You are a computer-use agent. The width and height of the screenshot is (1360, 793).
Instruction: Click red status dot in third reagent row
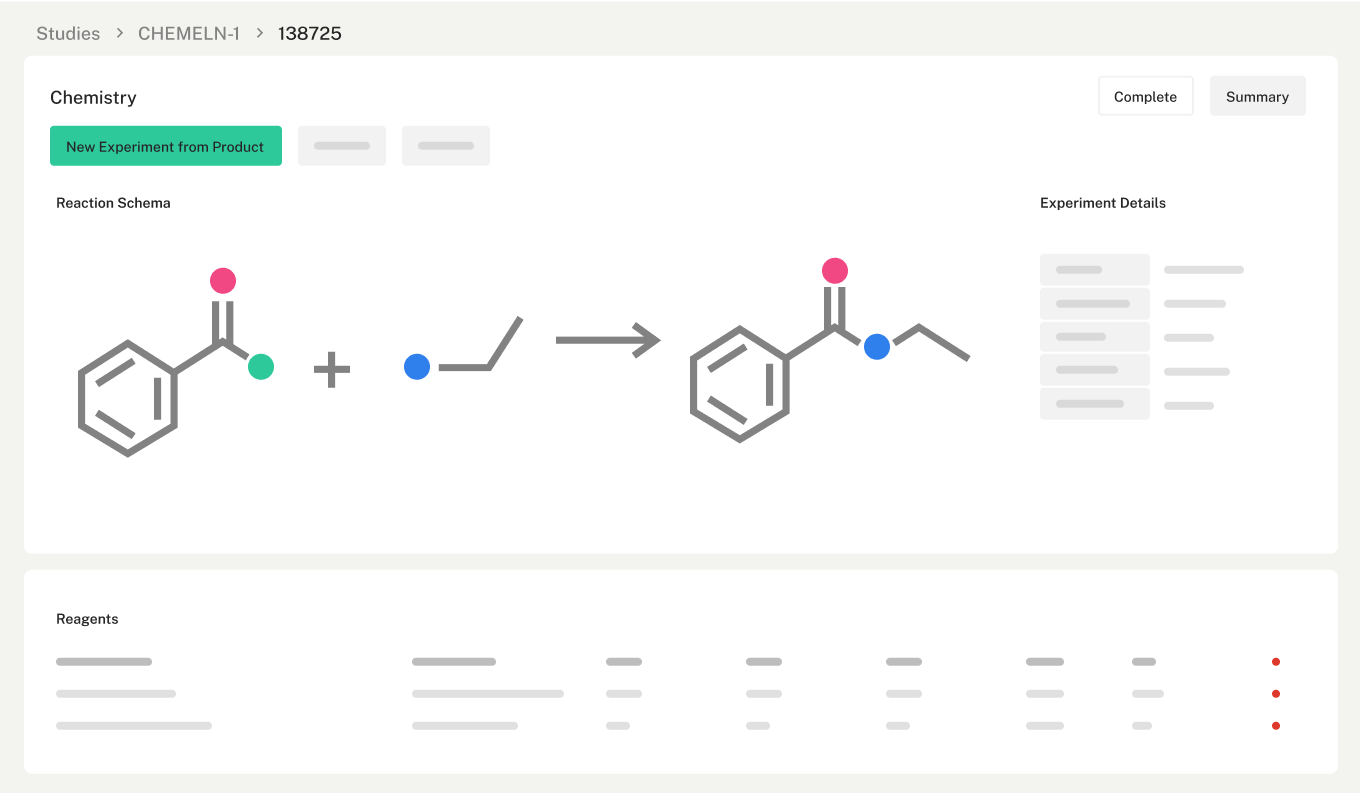pyautogui.click(x=1276, y=726)
